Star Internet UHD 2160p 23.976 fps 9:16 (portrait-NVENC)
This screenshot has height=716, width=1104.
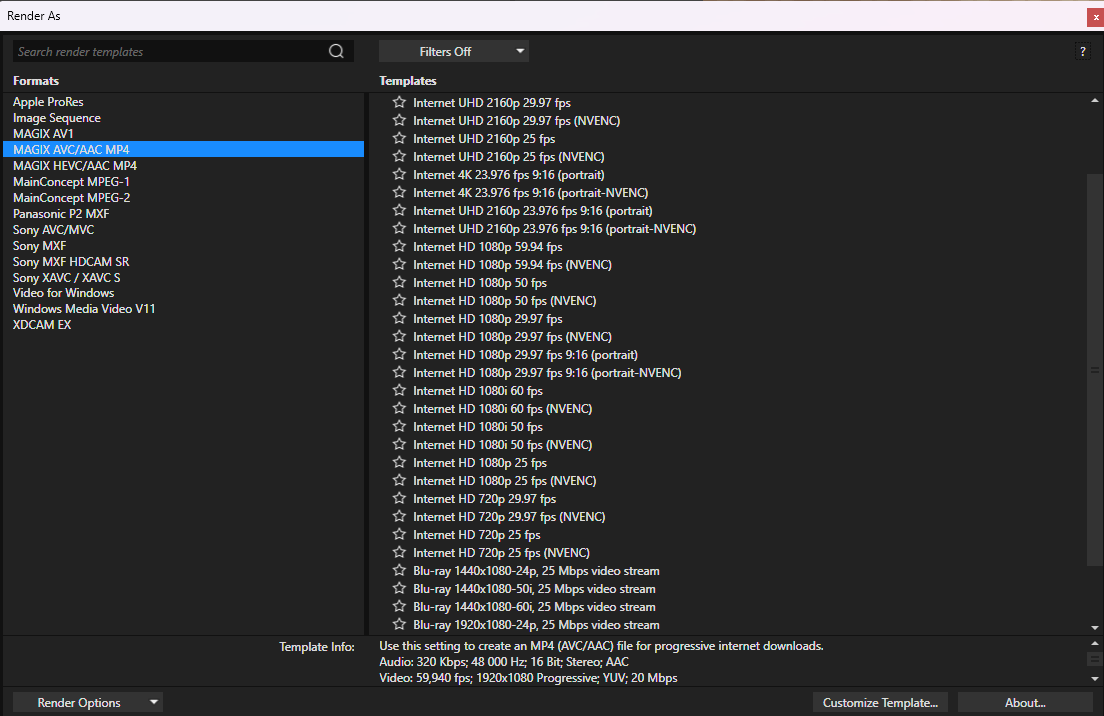pos(399,228)
